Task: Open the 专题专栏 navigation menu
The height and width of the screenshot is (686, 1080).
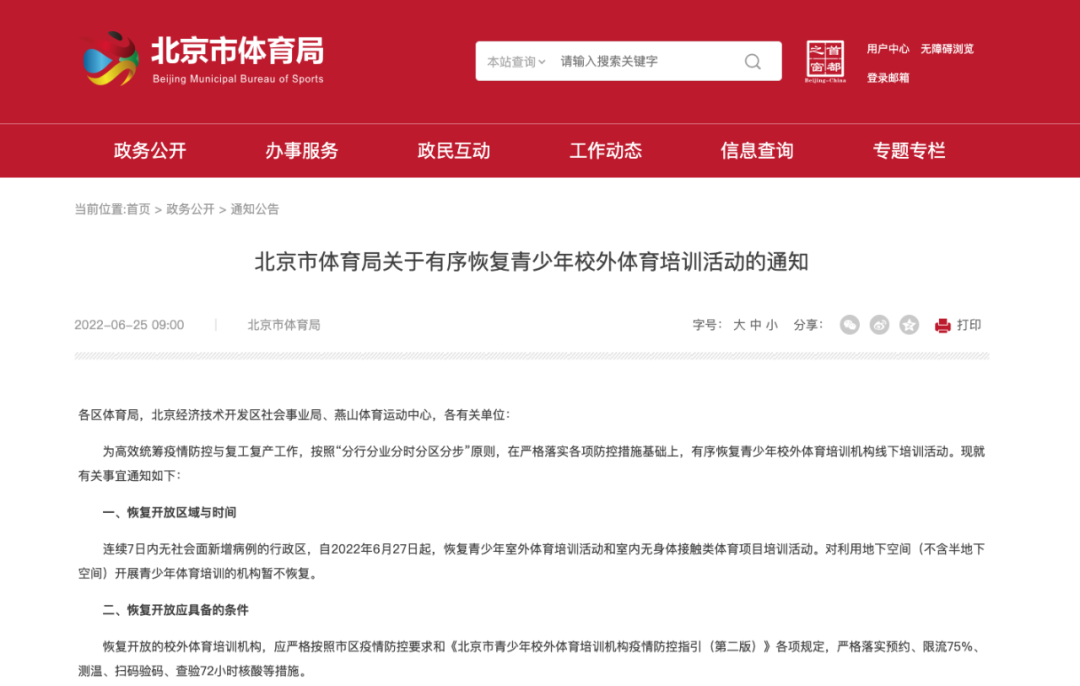Action: [x=909, y=151]
